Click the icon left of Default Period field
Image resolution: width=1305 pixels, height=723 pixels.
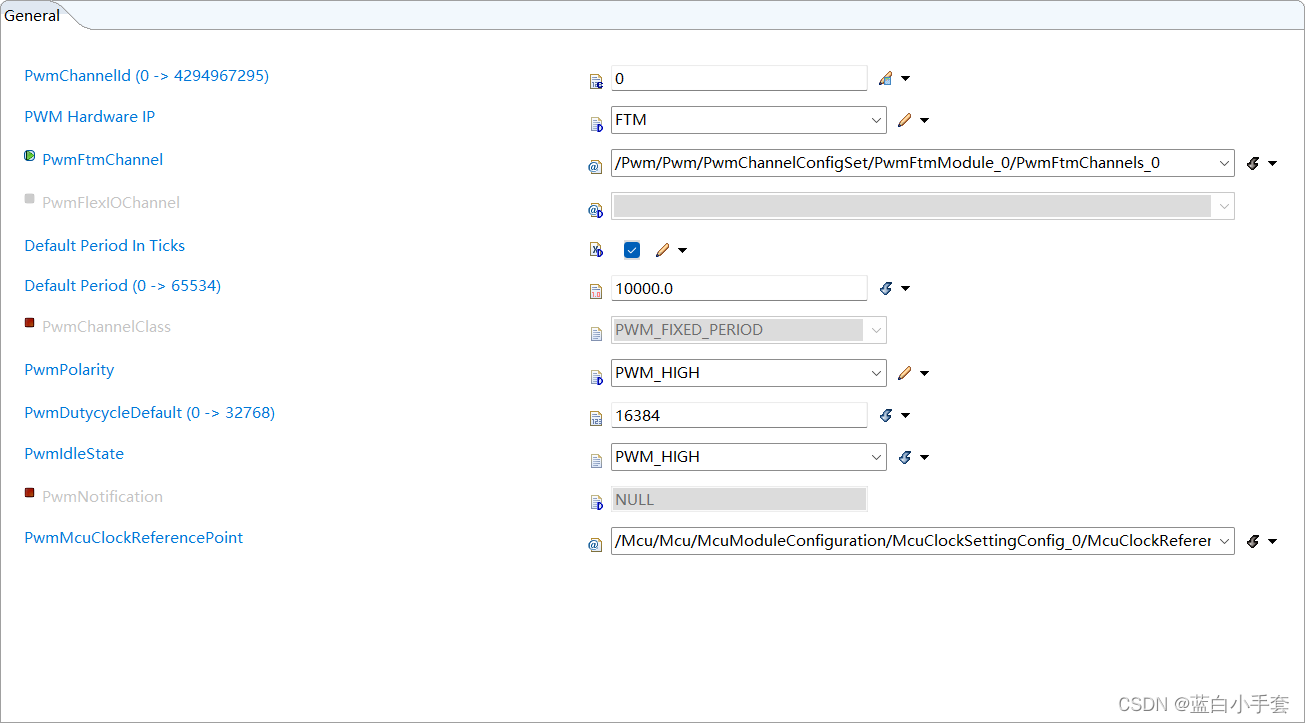(x=596, y=291)
